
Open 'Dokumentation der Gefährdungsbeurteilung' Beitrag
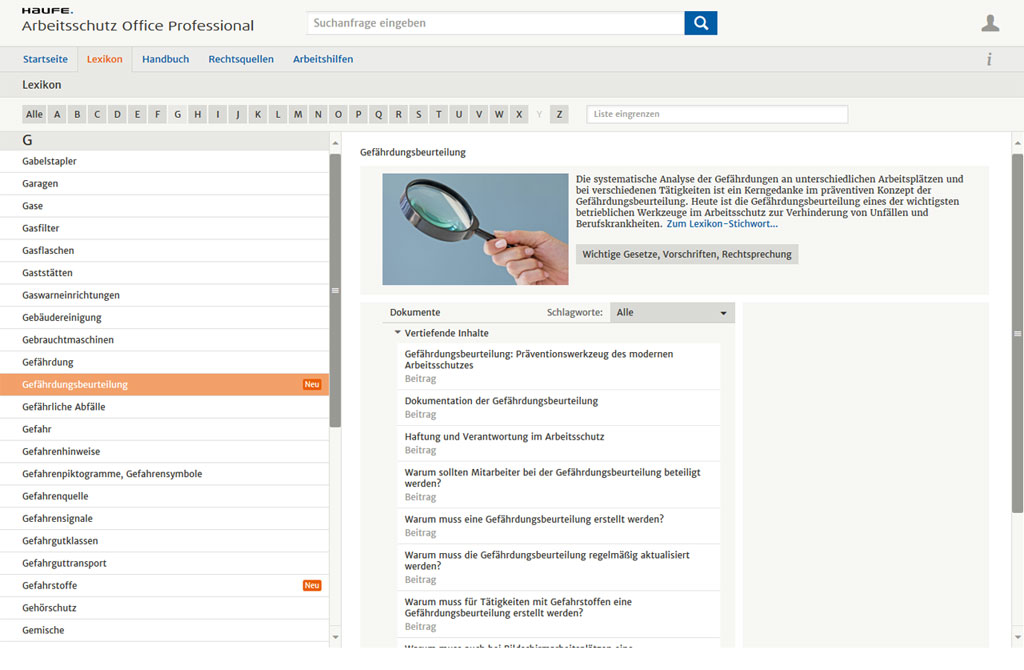[558, 407]
